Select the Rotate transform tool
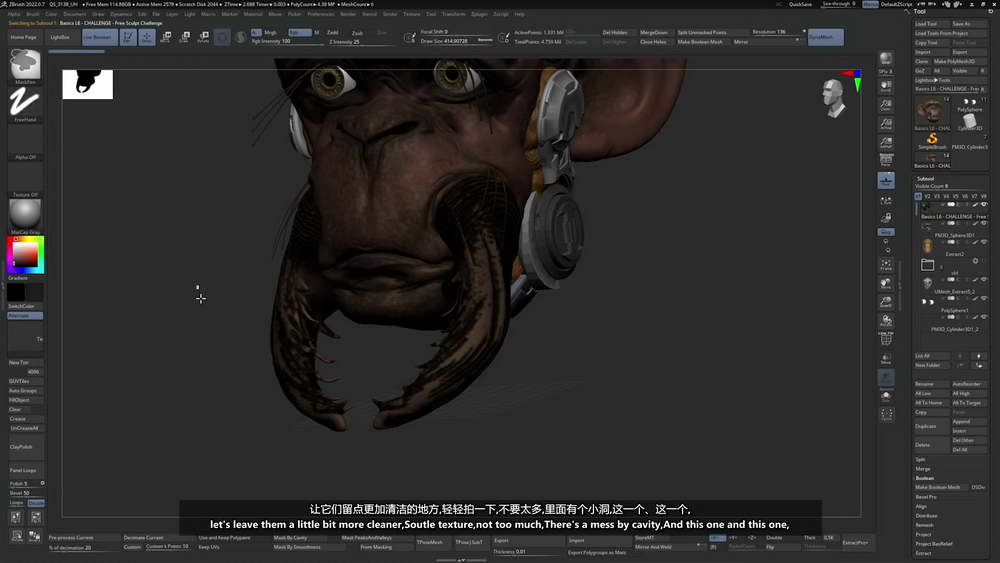The height and width of the screenshot is (563, 1000). click(203, 37)
